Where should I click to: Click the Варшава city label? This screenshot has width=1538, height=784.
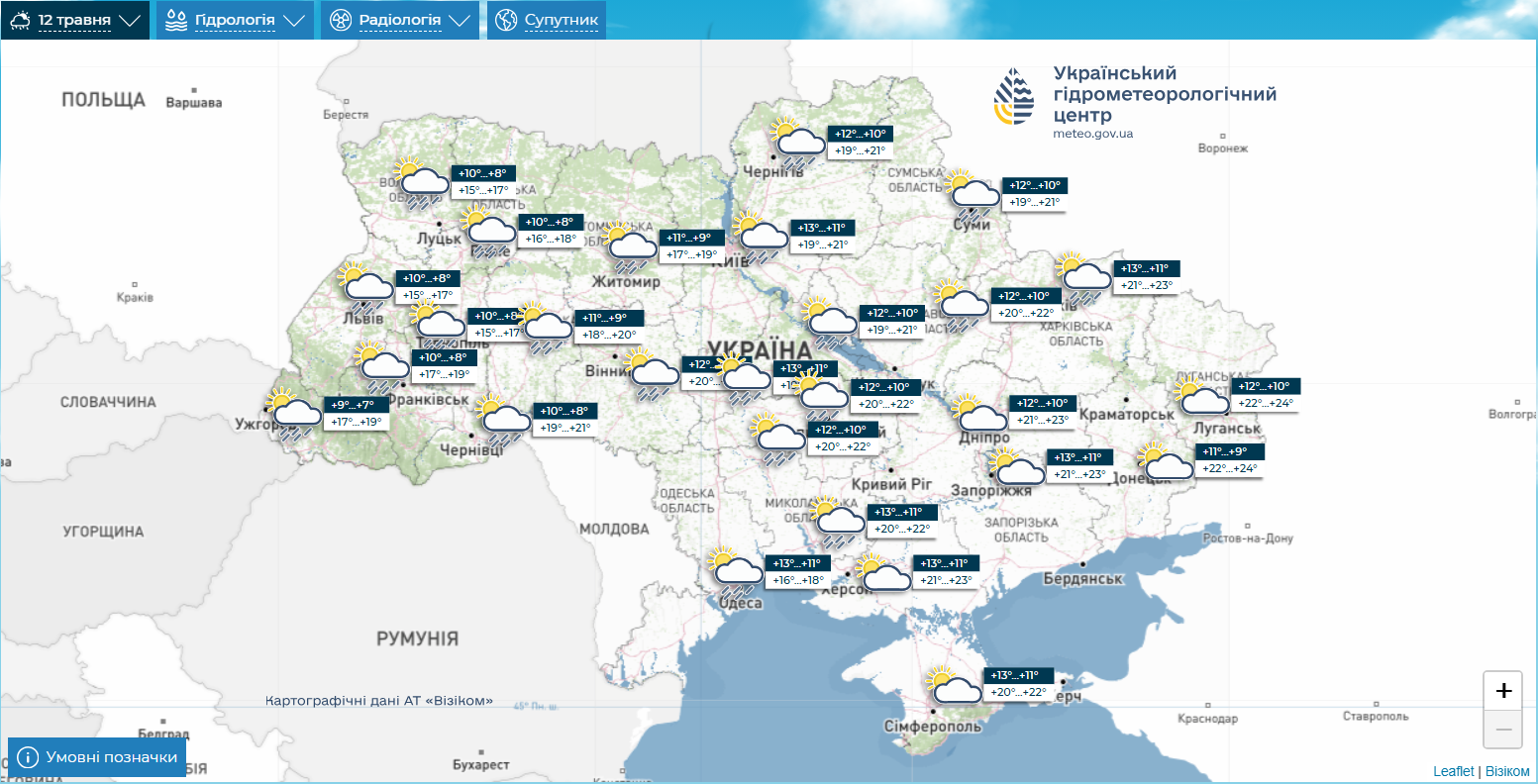click(194, 102)
